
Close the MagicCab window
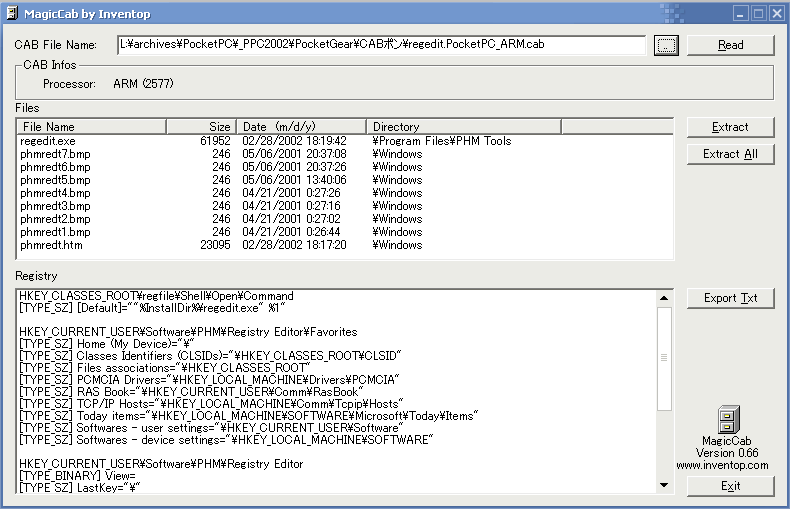(x=777, y=14)
